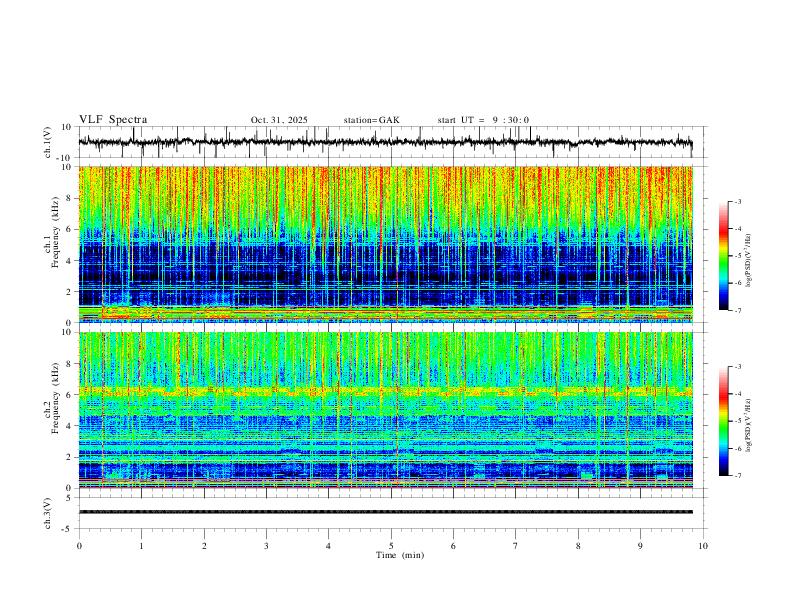Click the '-3' tick on upper colorbar
The height and width of the screenshot is (612, 792).
tap(737, 201)
